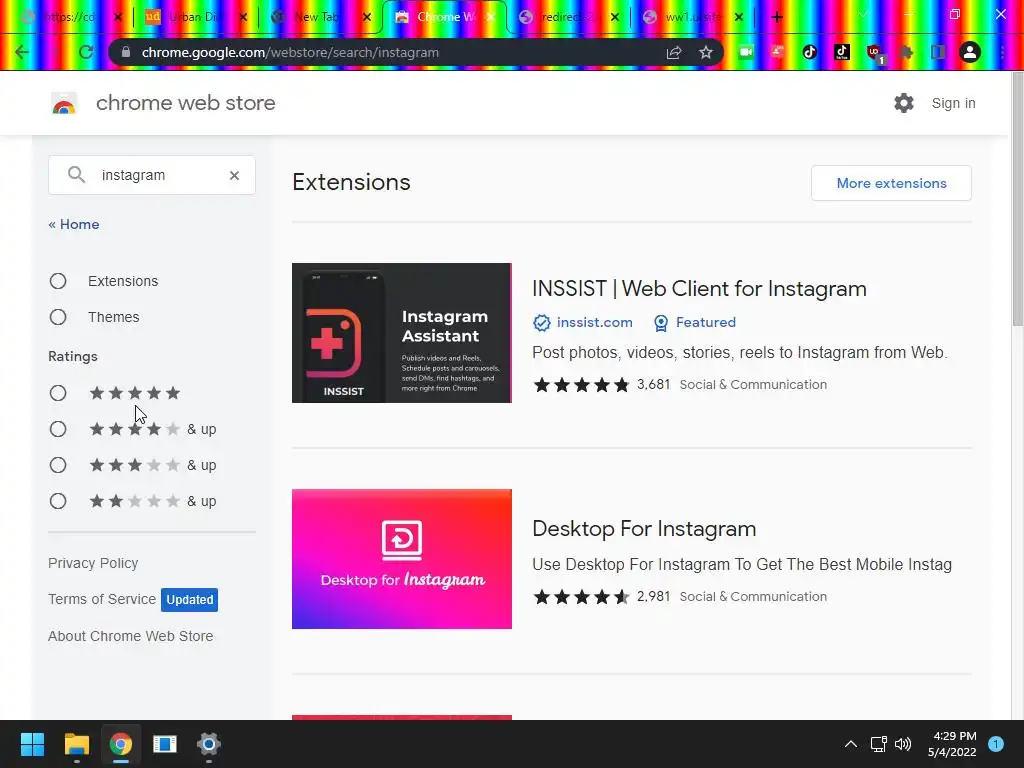
Task: Open notification center badge
Action: tap(996, 744)
